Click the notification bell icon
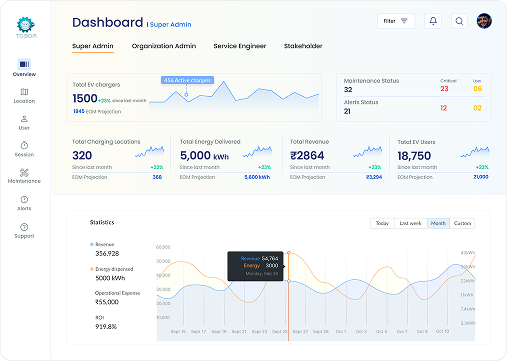 433,21
